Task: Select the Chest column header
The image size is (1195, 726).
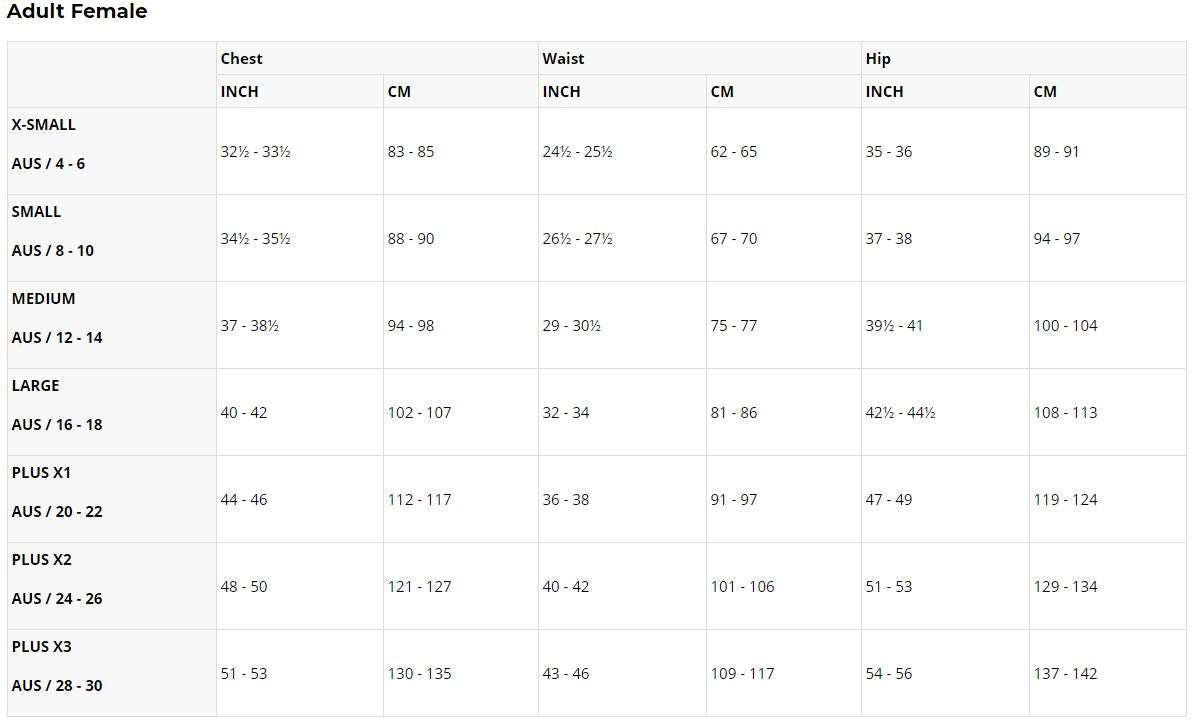Action: [242, 59]
